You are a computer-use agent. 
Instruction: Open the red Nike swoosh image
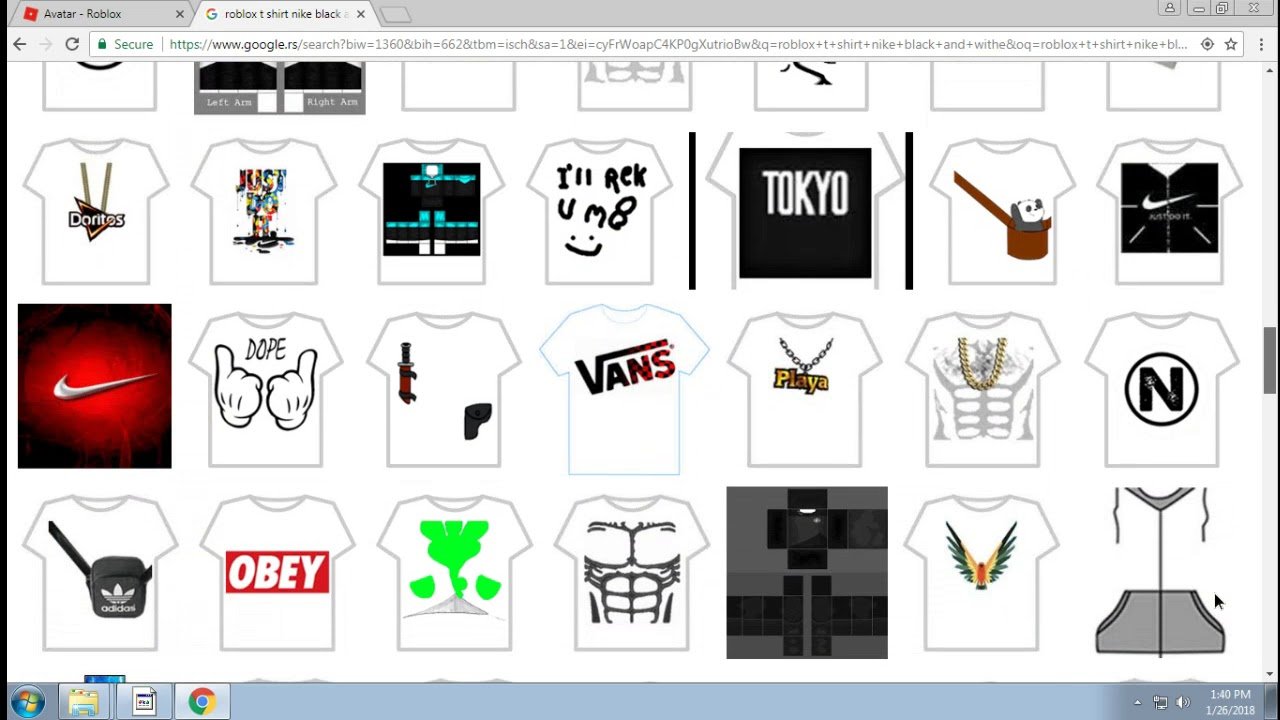pyautogui.click(x=95, y=386)
